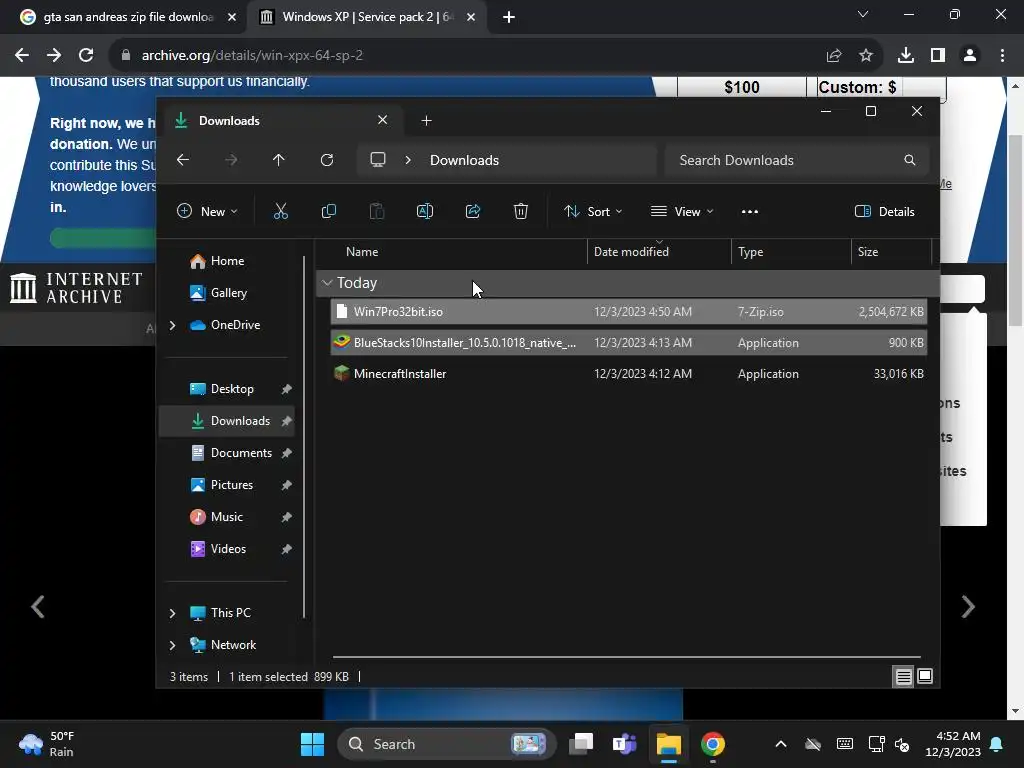Image resolution: width=1024 pixels, height=768 pixels.
Task: Open the View dropdown
Action: (682, 211)
